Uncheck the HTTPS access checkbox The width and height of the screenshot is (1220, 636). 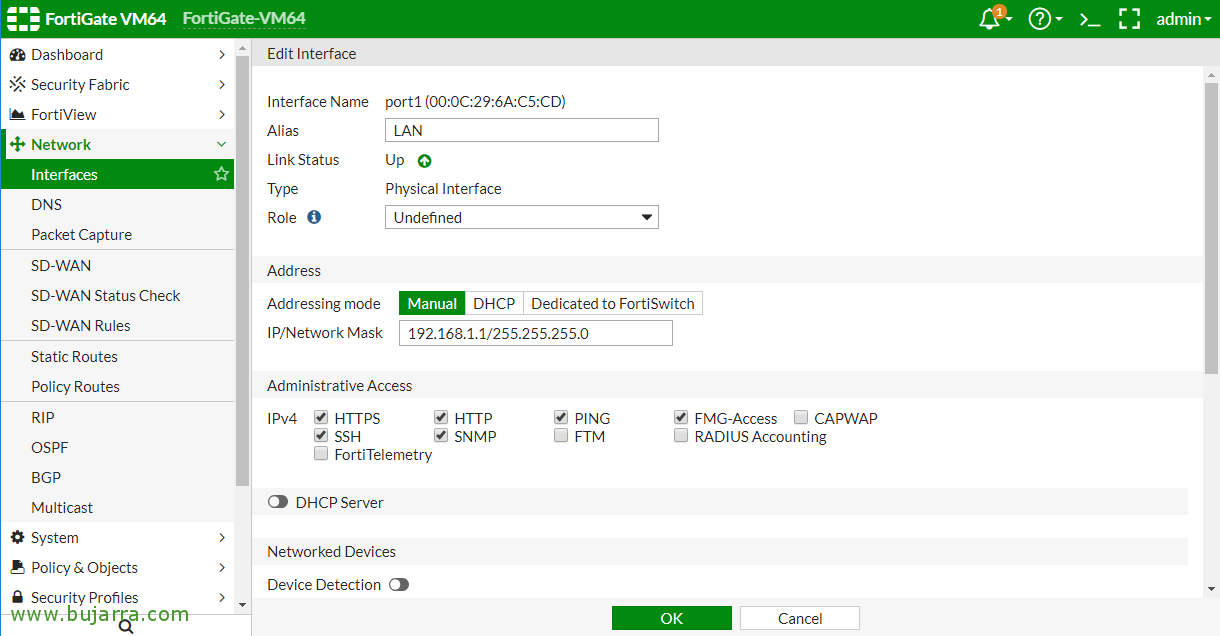coord(321,418)
